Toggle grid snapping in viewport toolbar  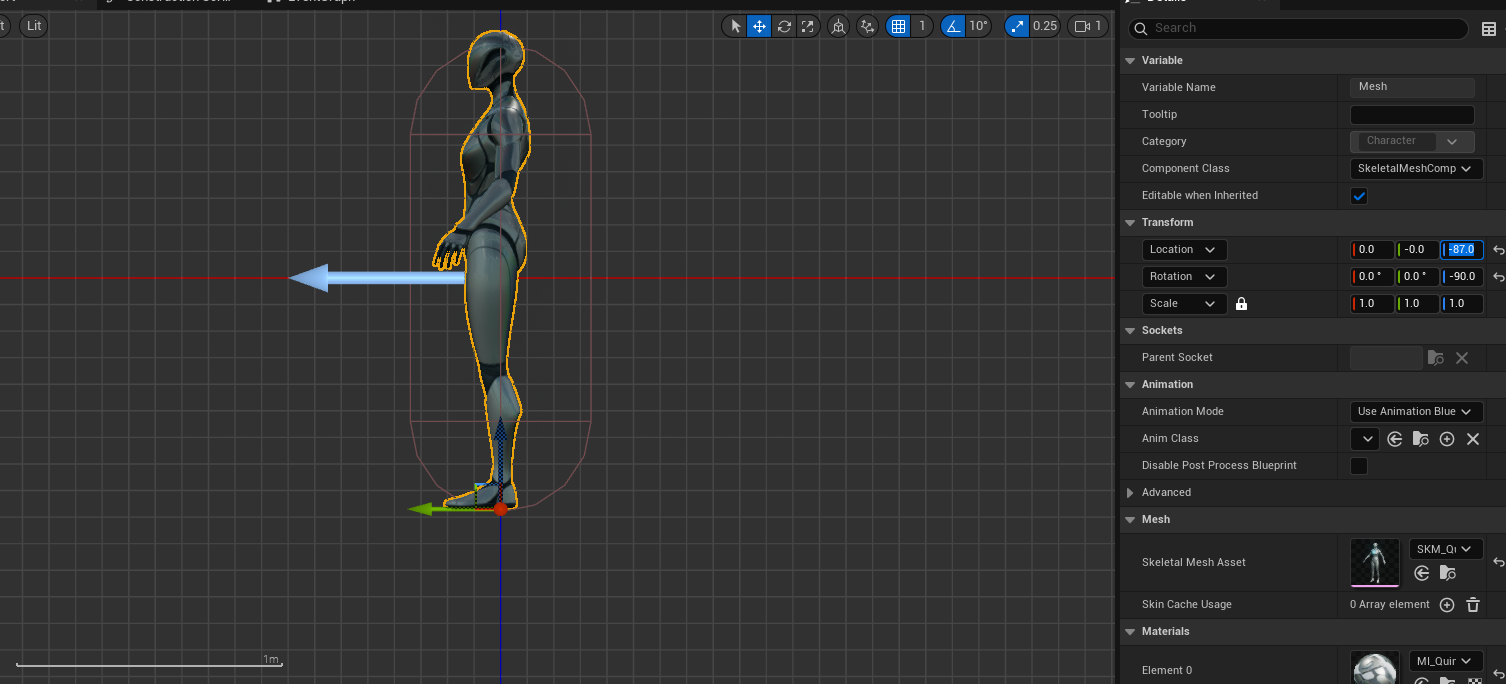coord(899,26)
